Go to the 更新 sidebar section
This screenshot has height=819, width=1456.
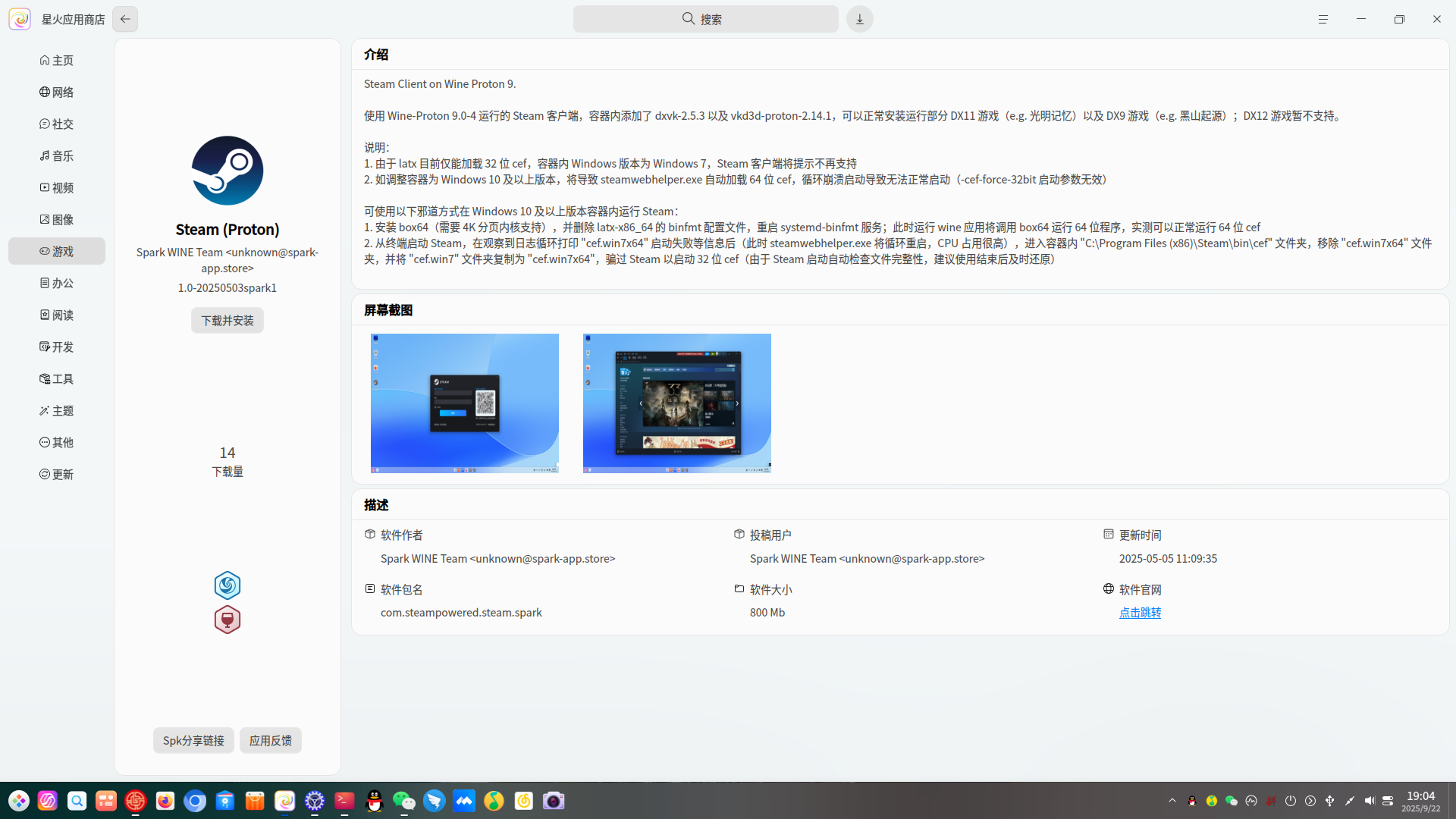57,474
